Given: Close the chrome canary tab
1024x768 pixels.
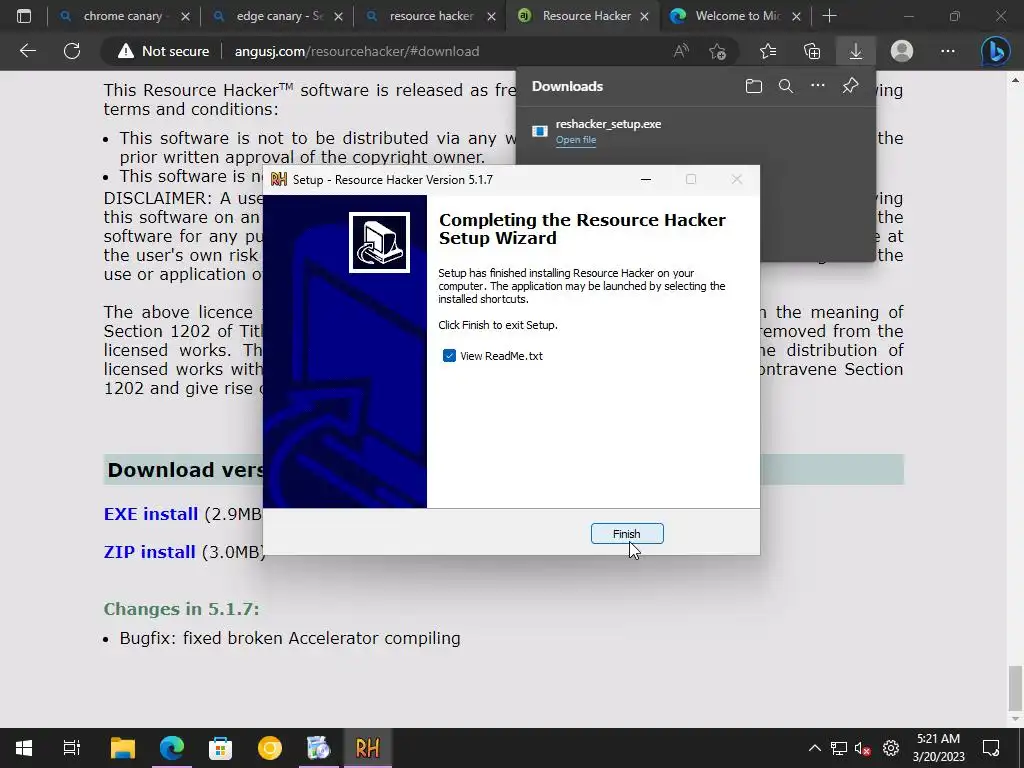Looking at the screenshot, I should tap(185, 16).
